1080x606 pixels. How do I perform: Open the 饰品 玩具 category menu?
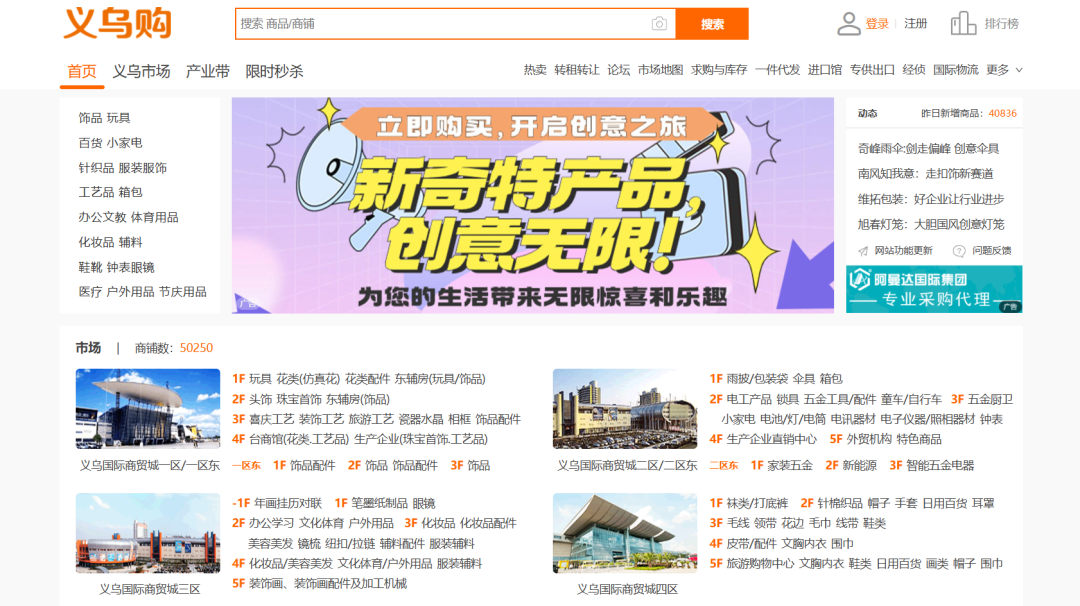point(105,118)
